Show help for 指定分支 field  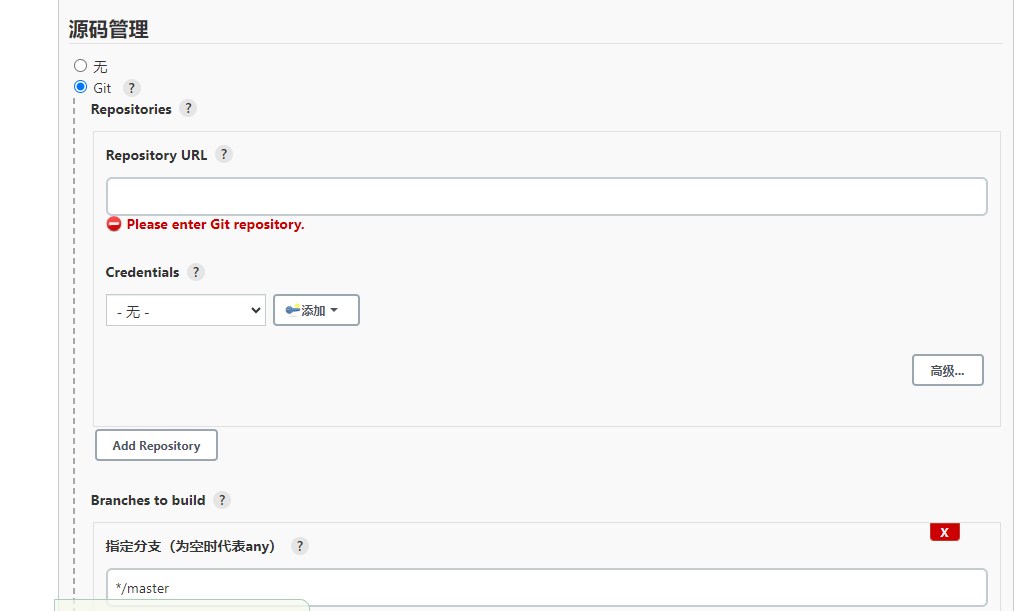300,546
